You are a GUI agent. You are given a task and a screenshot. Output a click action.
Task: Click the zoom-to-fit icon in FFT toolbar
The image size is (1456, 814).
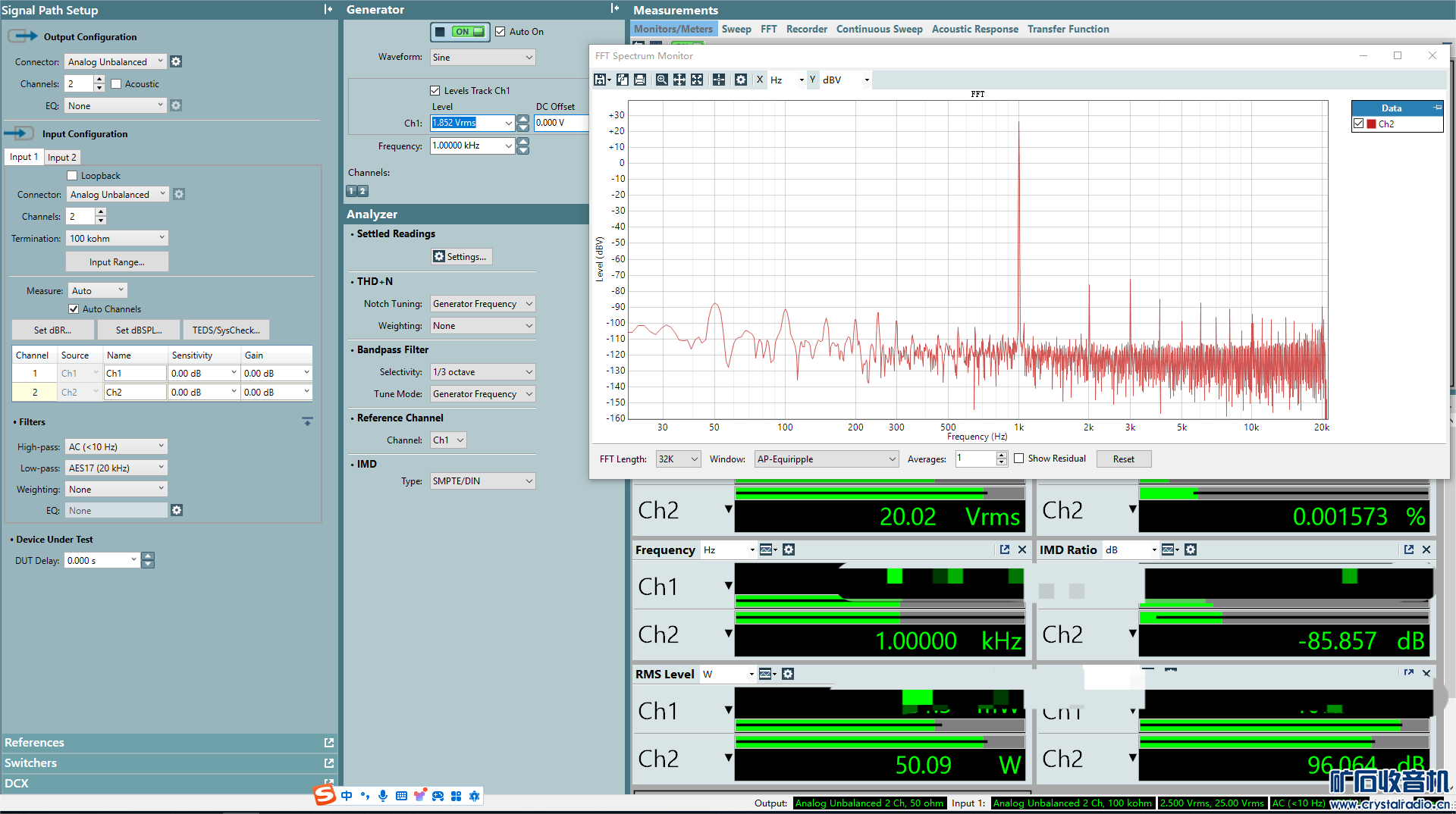tap(697, 80)
